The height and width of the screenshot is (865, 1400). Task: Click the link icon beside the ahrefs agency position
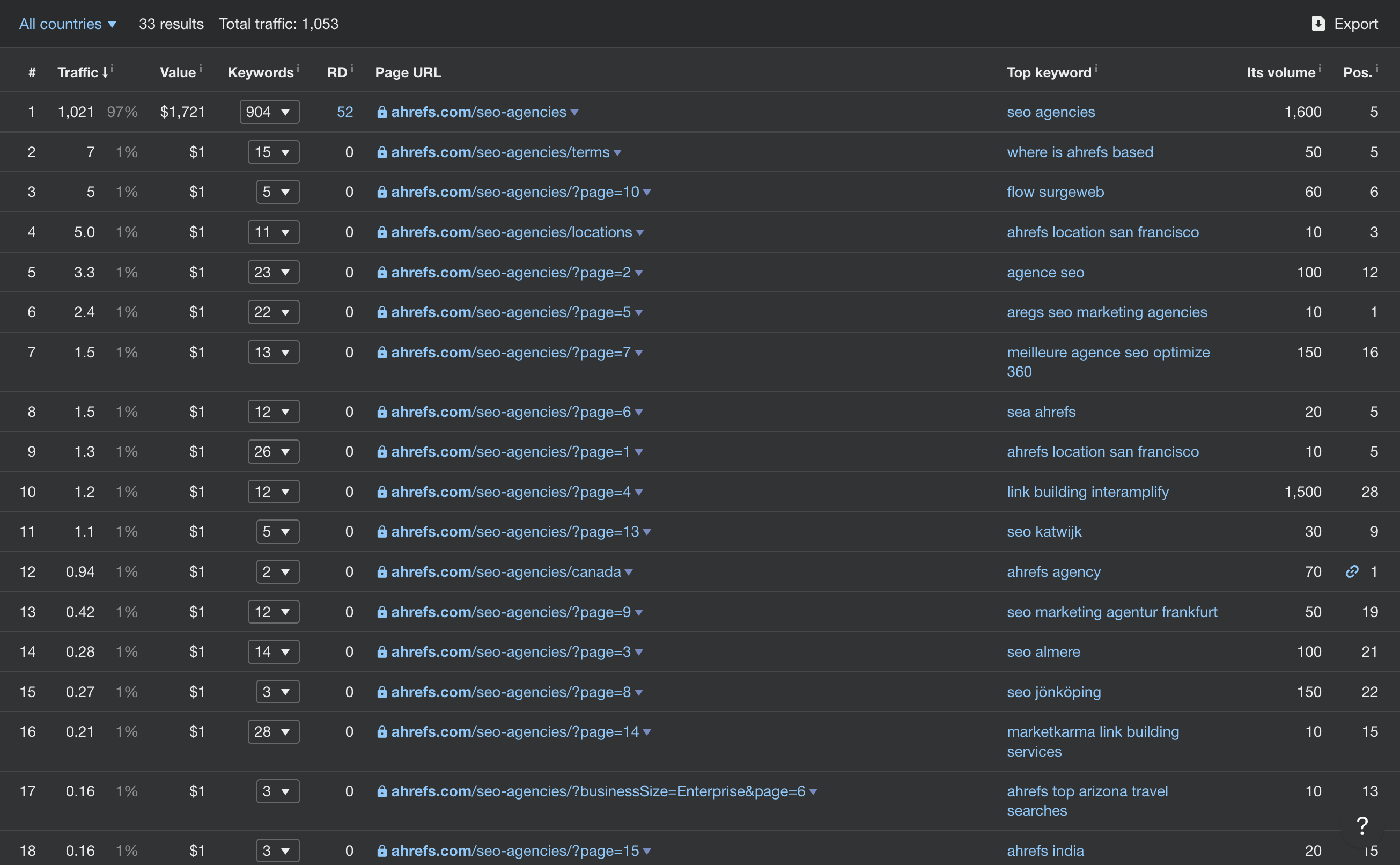point(1351,571)
